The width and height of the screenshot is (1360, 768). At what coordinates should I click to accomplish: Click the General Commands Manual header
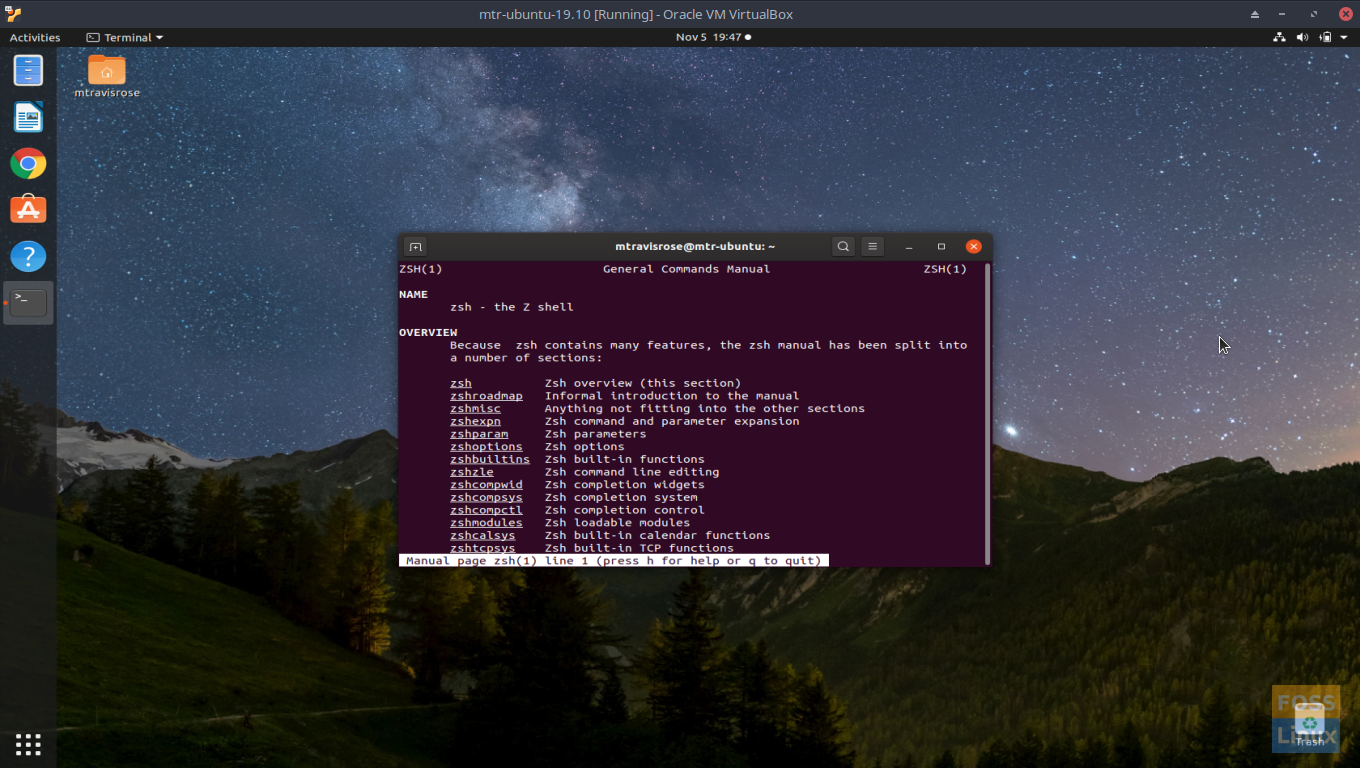(x=686, y=269)
